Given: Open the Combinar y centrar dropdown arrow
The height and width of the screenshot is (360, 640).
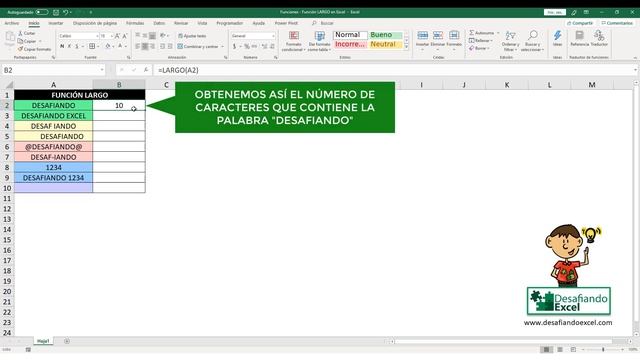Looking at the screenshot, I should coord(222,47).
